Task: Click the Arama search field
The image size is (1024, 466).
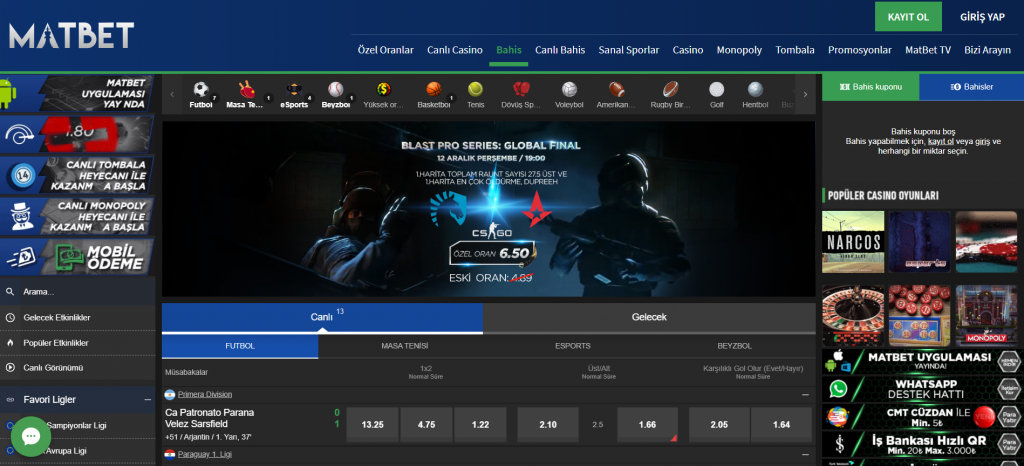Action: (78, 292)
